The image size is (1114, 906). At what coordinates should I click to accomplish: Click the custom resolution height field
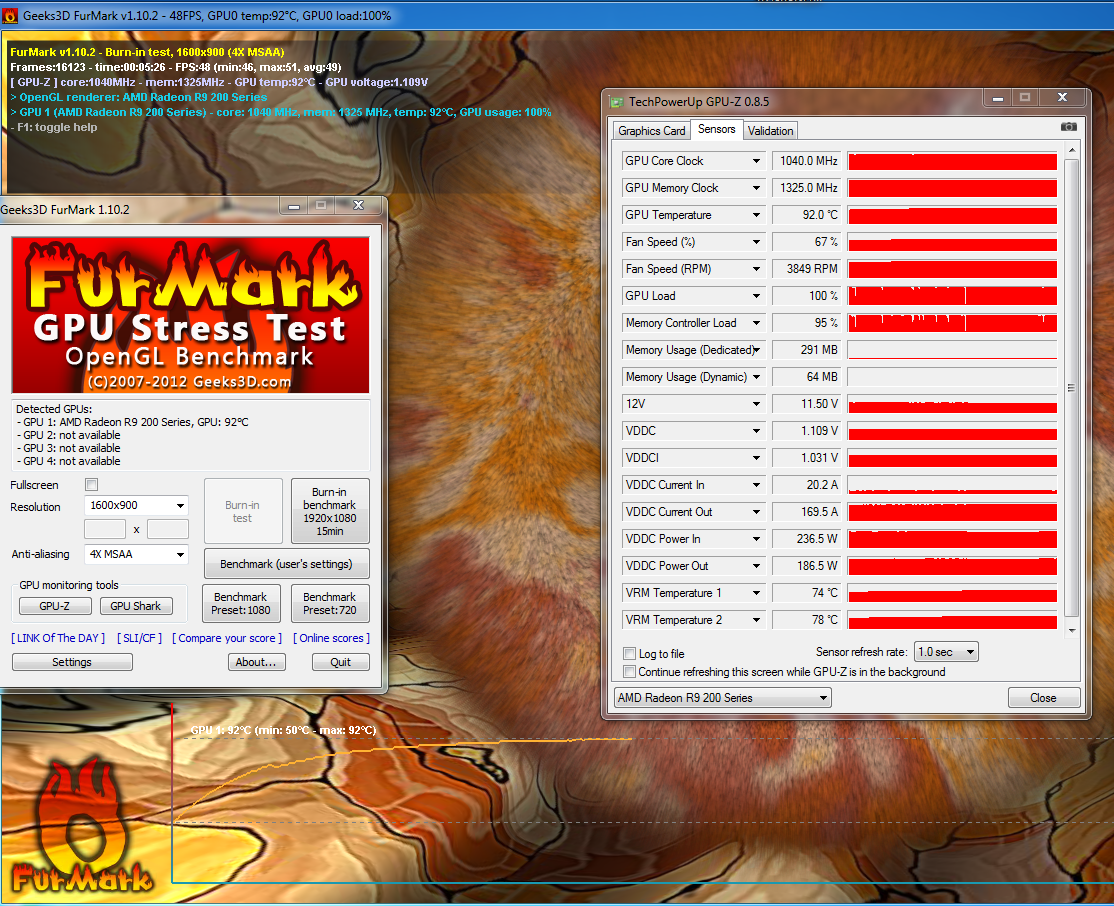pyautogui.click(x=168, y=529)
